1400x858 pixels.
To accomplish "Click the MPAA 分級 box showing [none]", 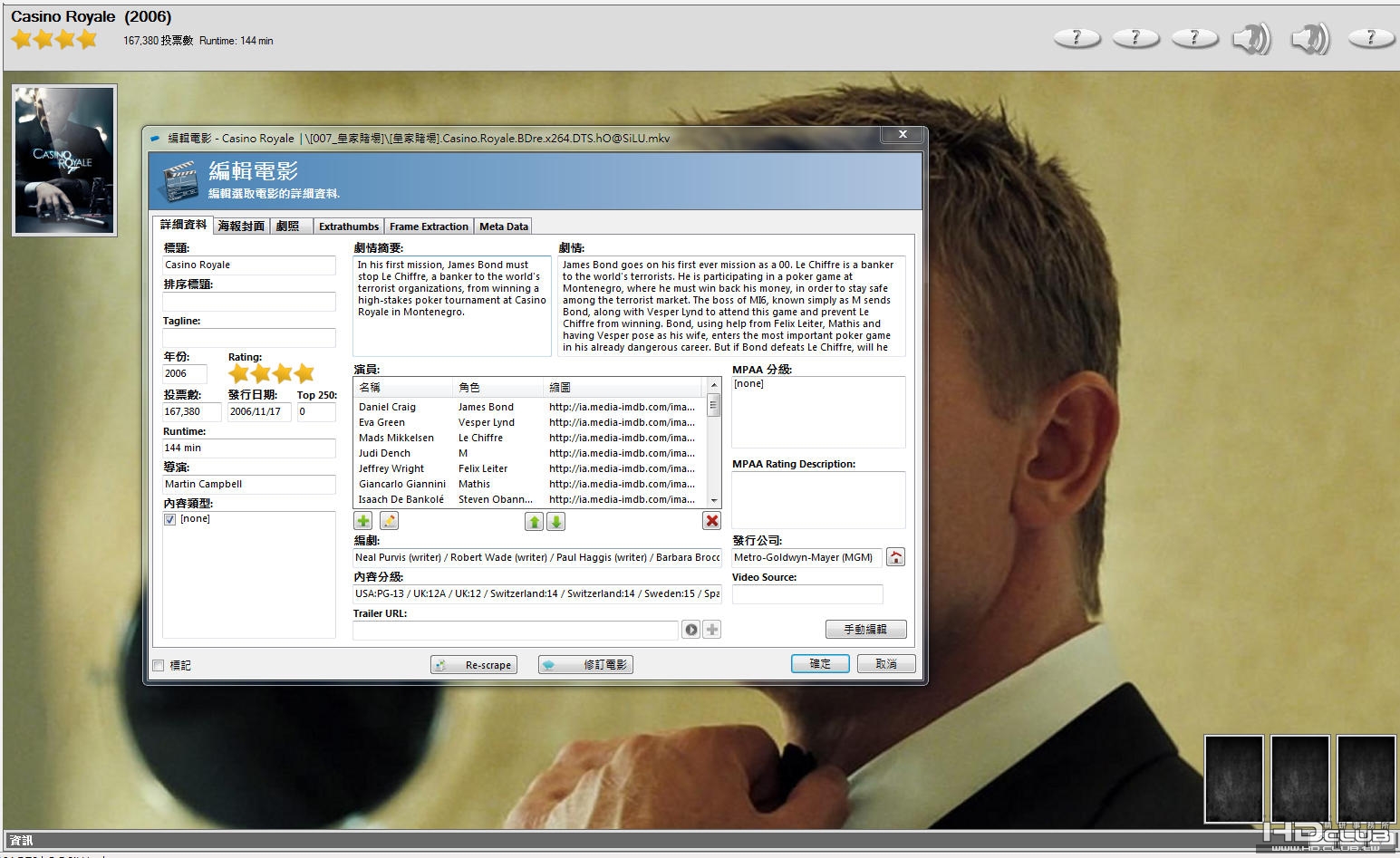I will [x=818, y=411].
